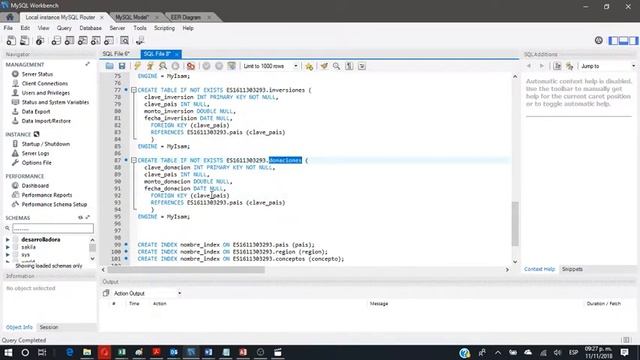Screen dimensions: 640x360
Task: Open a SQL script file in new tab
Action: point(24,40)
